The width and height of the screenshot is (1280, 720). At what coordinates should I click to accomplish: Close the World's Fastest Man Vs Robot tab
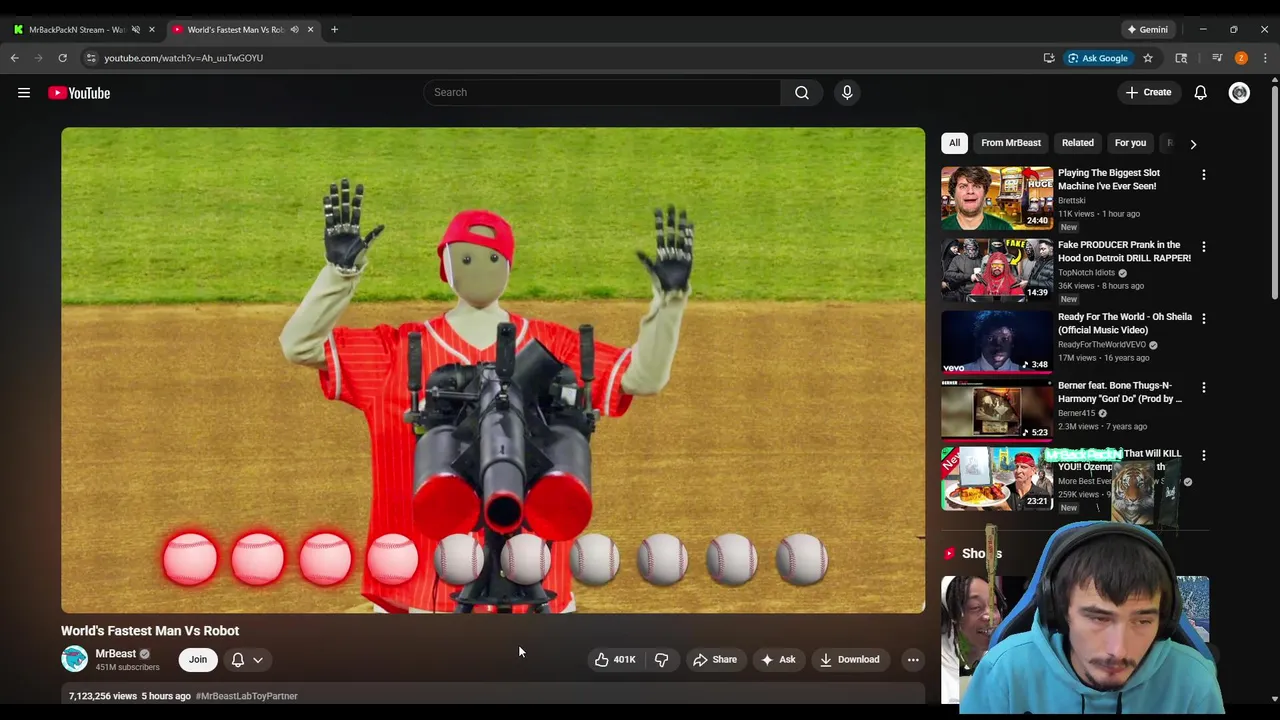tap(310, 29)
